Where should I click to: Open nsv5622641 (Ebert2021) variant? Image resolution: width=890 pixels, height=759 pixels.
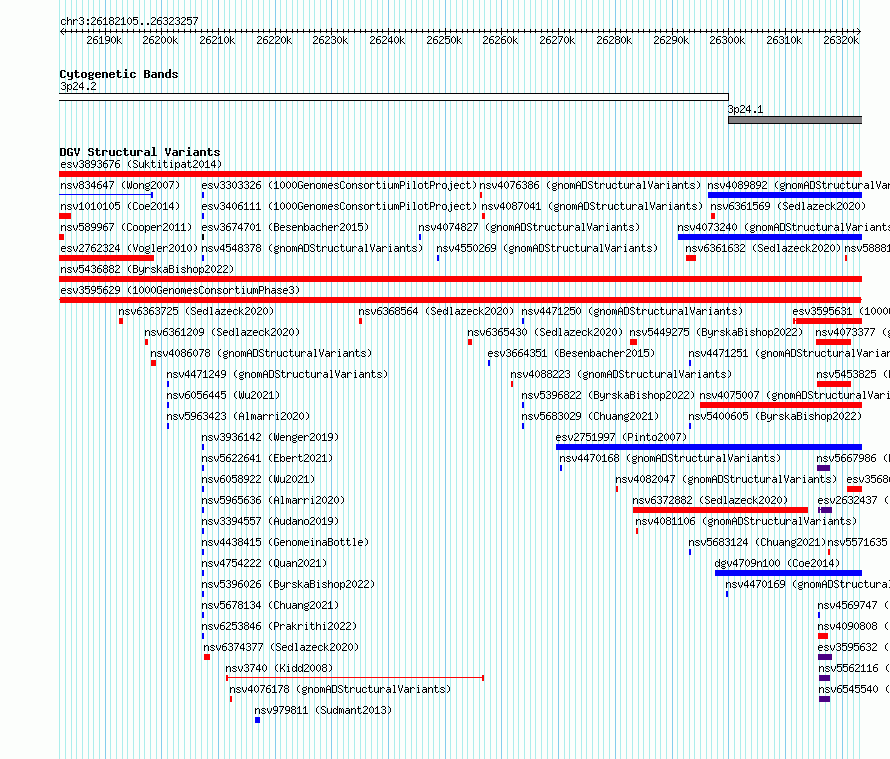coord(267,459)
